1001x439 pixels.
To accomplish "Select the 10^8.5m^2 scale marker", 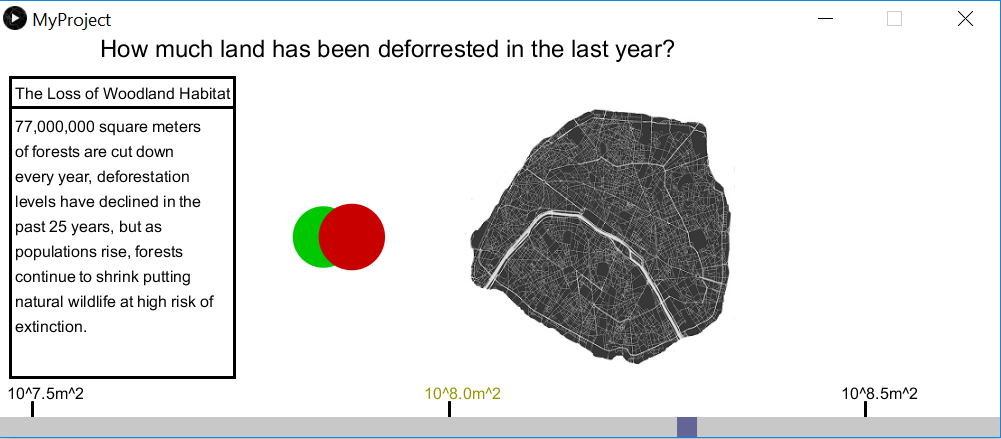I will pyautogui.click(x=880, y=394).
